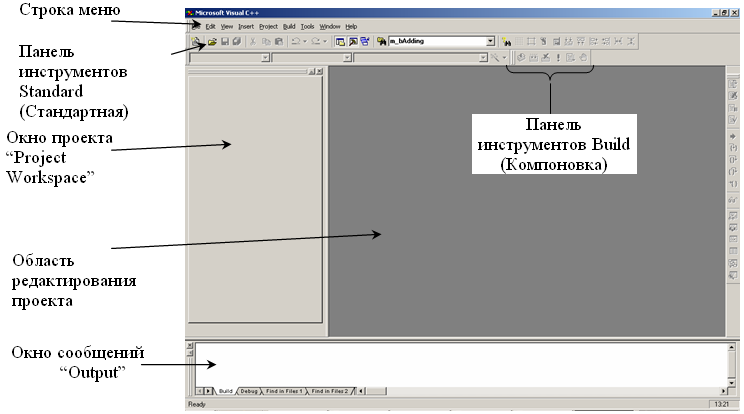Select the Find in Files 2 tab
This screenshot has width=744, height=414.
331,391
